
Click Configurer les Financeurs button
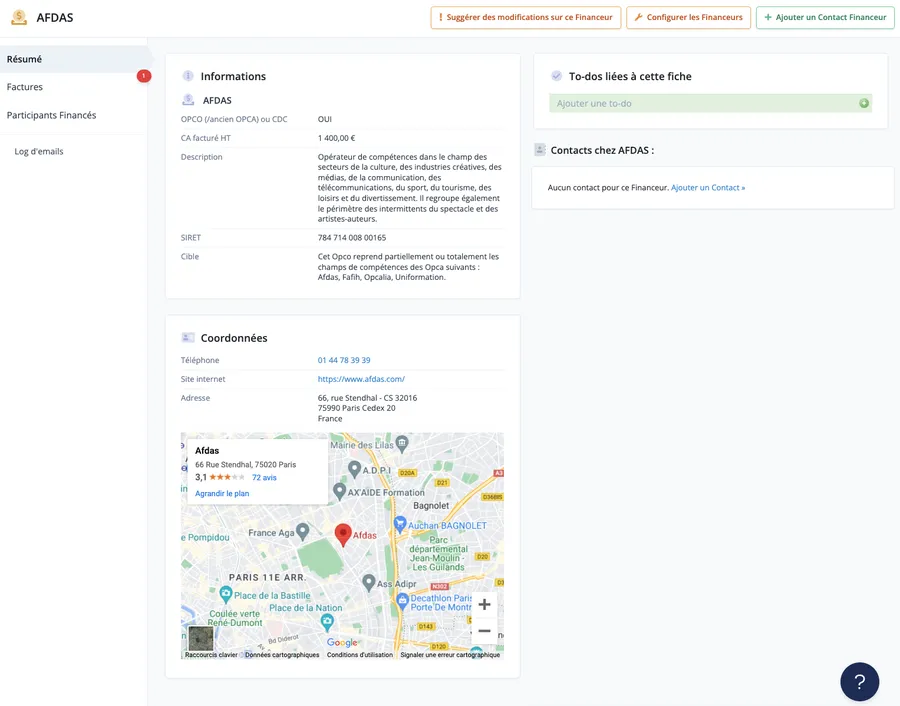(x=688, y=17)
